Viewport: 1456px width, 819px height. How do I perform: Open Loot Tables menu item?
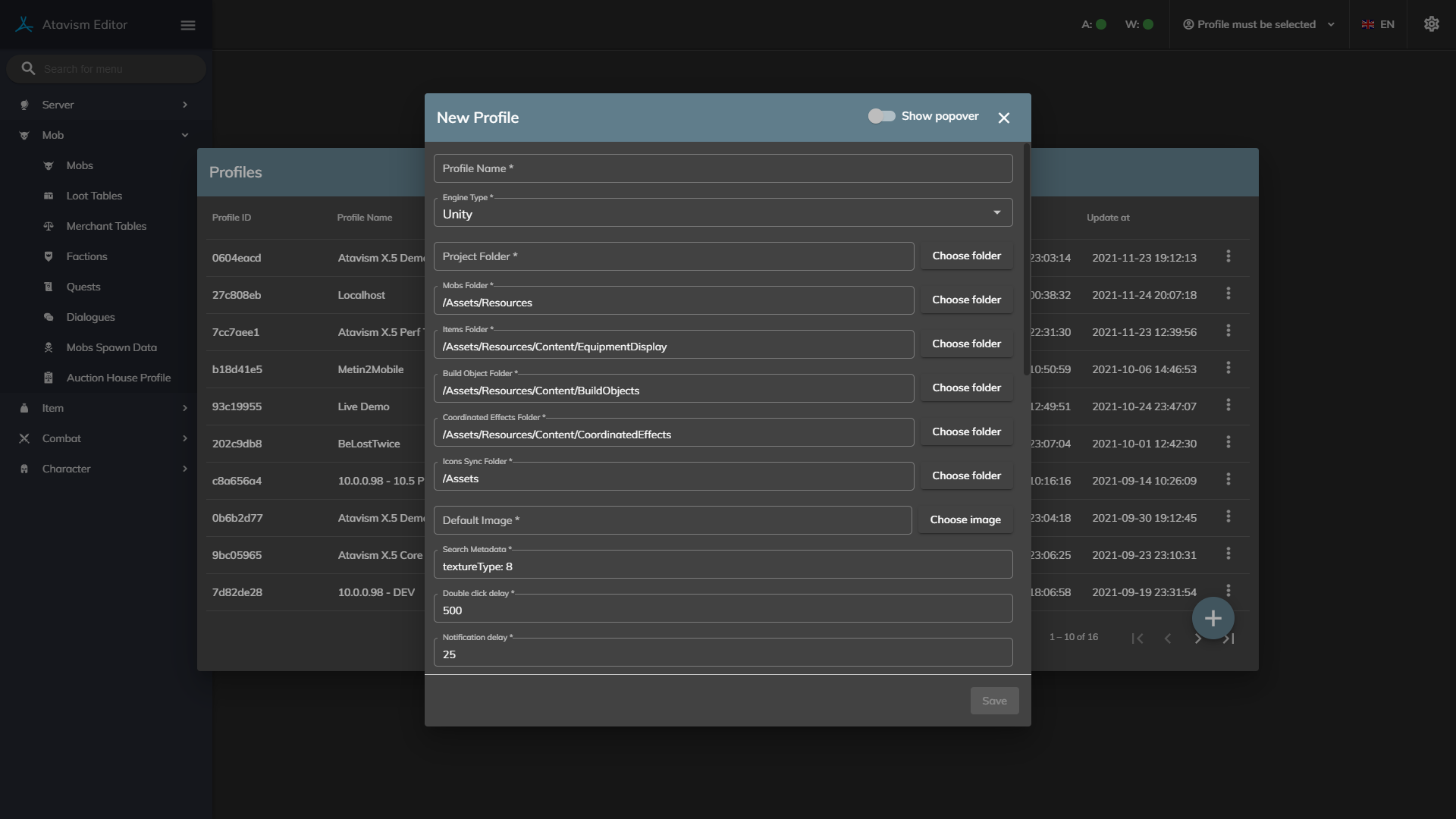(94, 196)
